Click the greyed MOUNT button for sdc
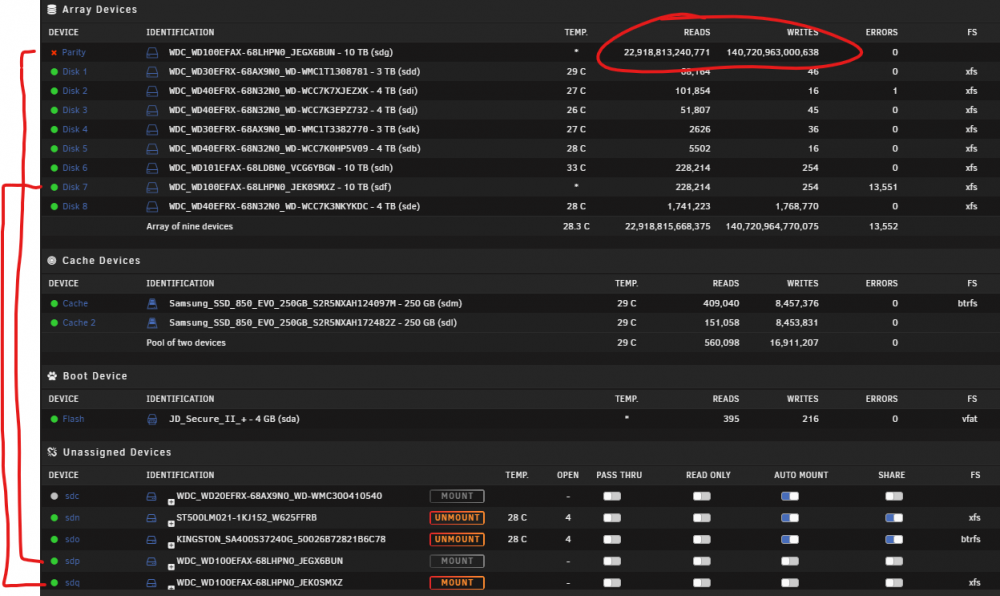This screenshot has height=596, width=1000. pyautogui.click(x=457, y=497)
